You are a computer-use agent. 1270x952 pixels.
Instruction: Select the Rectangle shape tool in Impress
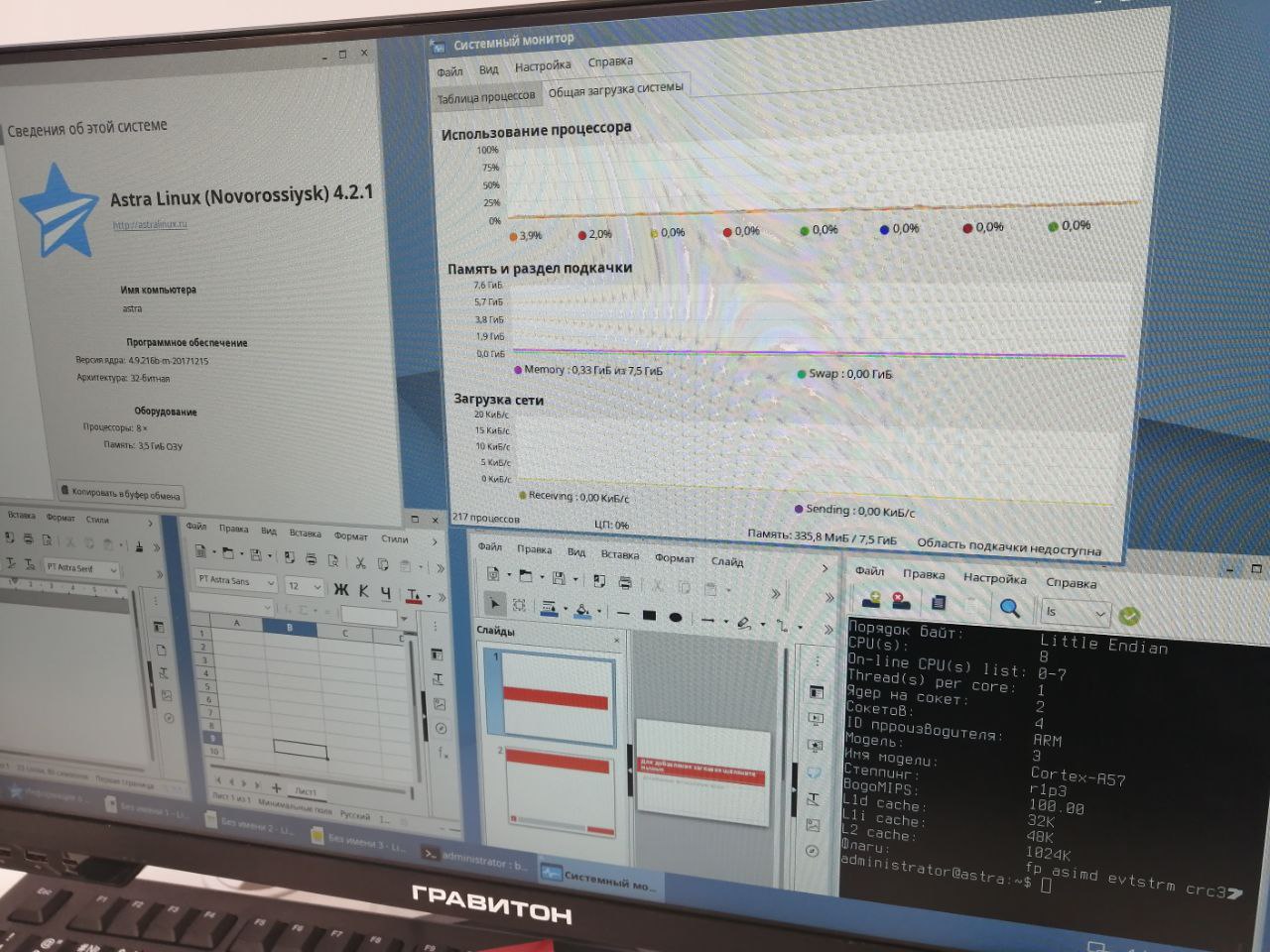(x=649, y=616)
